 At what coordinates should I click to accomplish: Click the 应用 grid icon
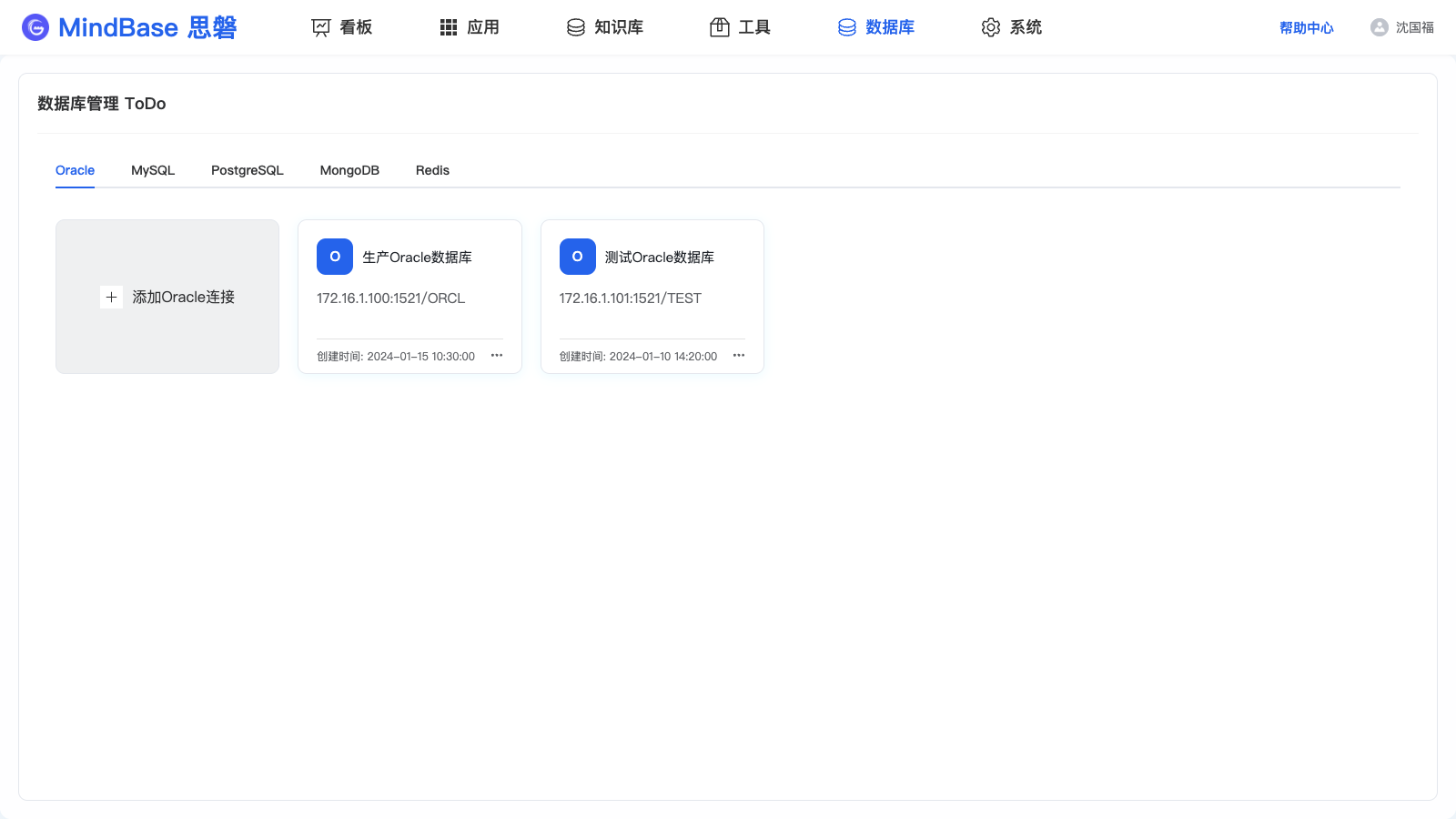tap(449, 27)
